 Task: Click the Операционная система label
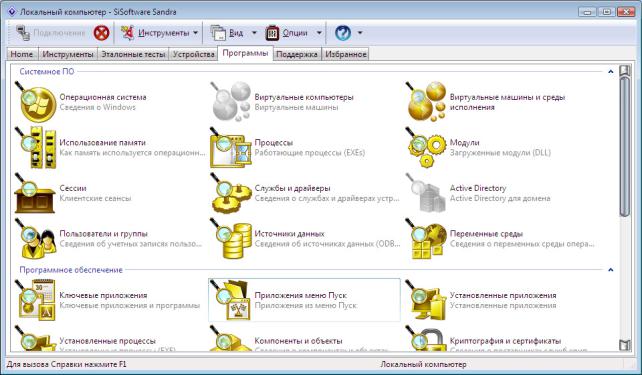(103, 97)
